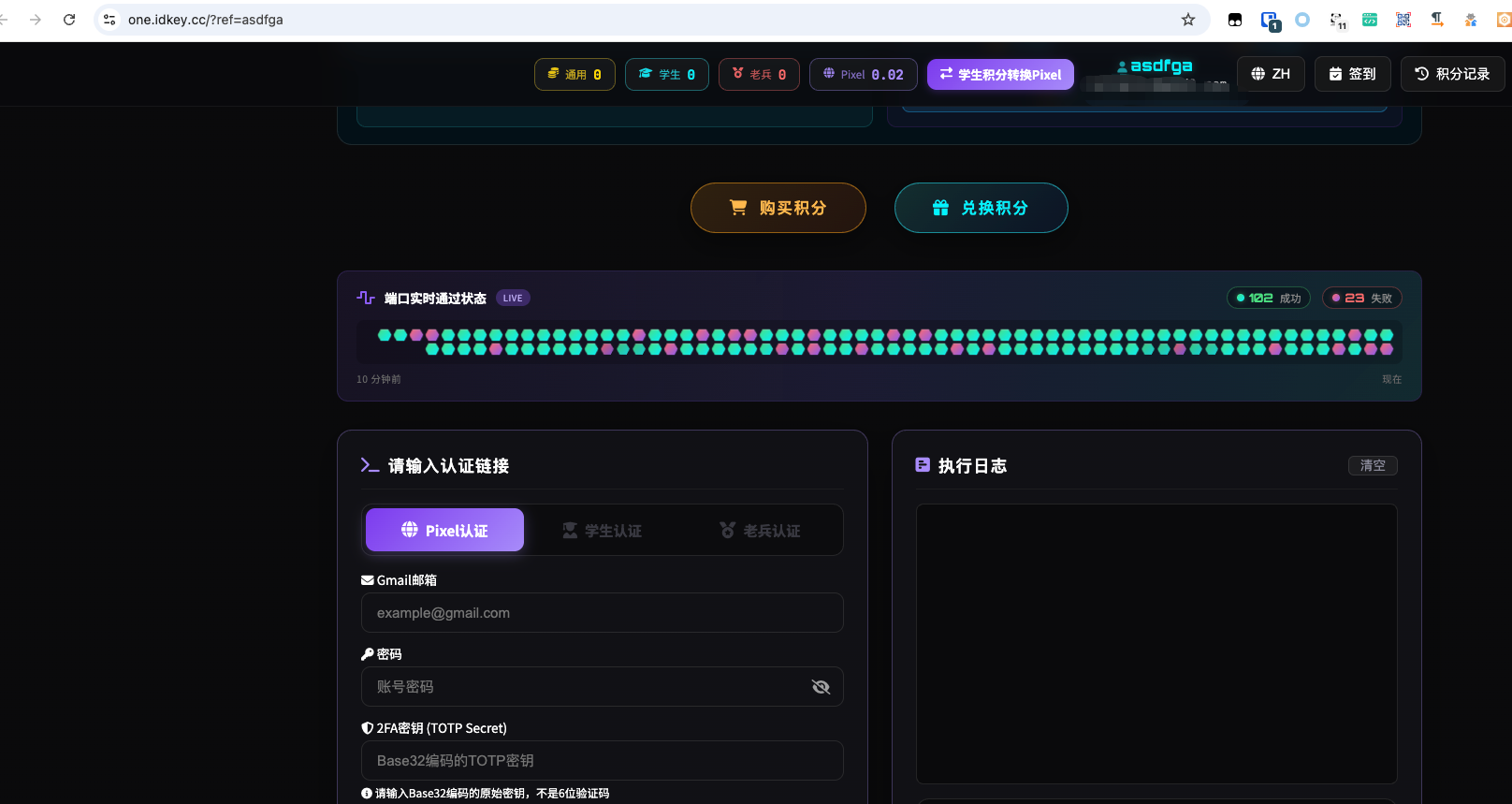Open the extension showing badge 11

(x=1337, y=21)
